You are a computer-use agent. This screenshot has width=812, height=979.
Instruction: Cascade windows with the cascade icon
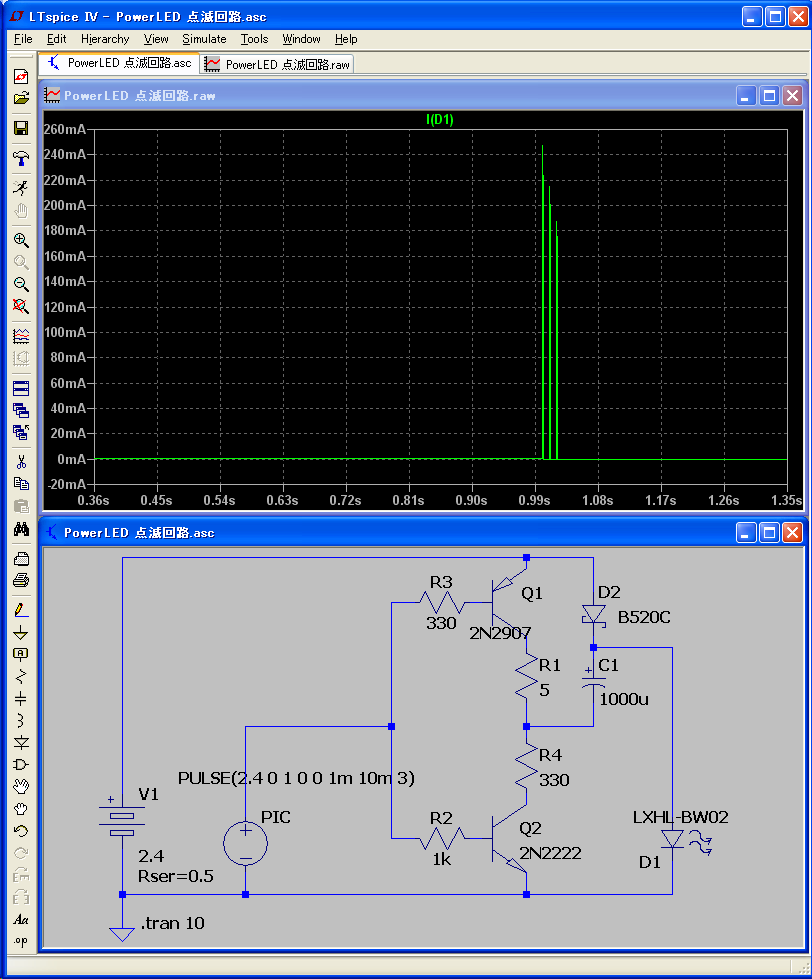[x=21, y=410]
